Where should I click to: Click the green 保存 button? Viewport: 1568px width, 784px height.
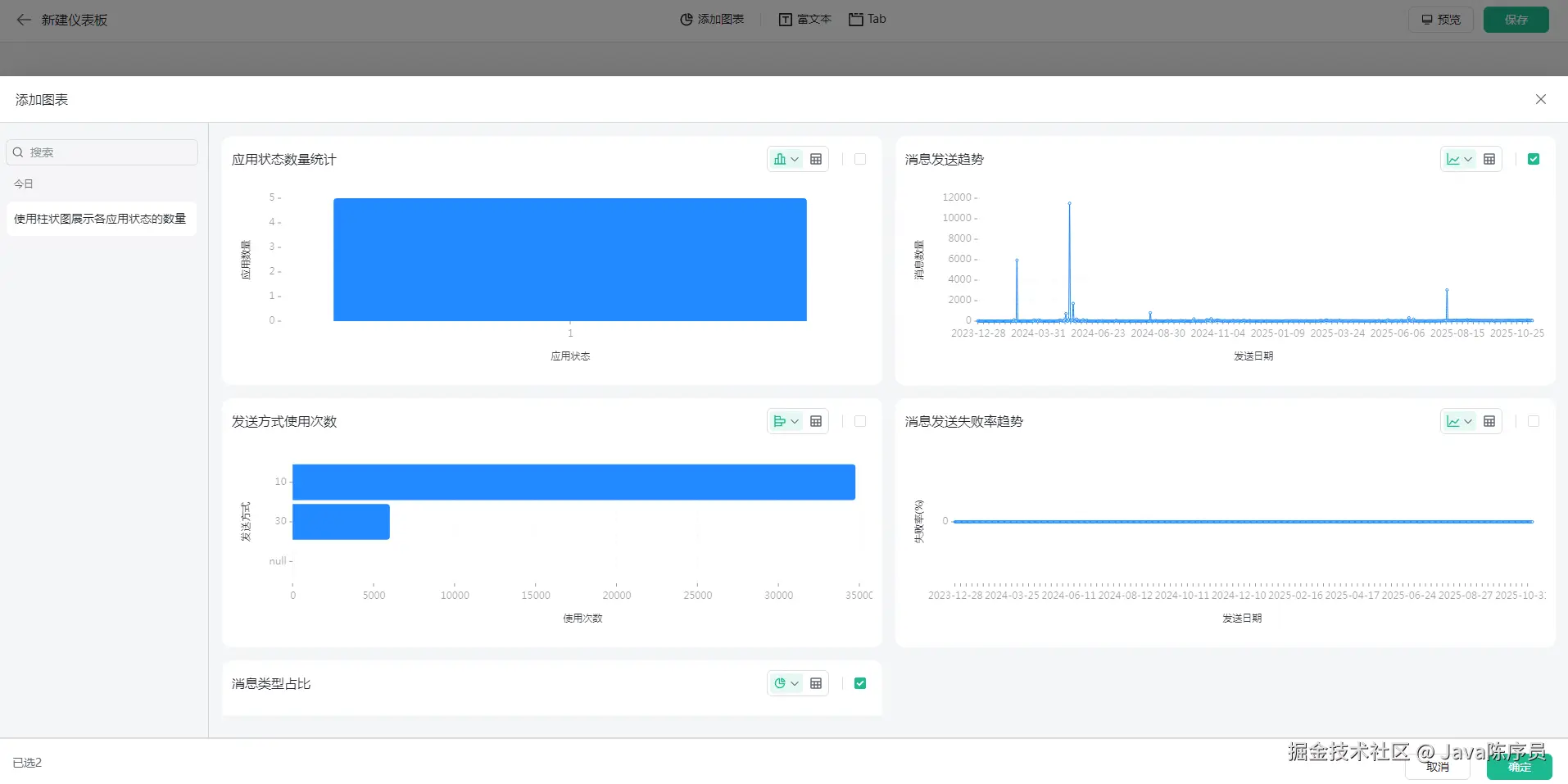pos(1516,20)
